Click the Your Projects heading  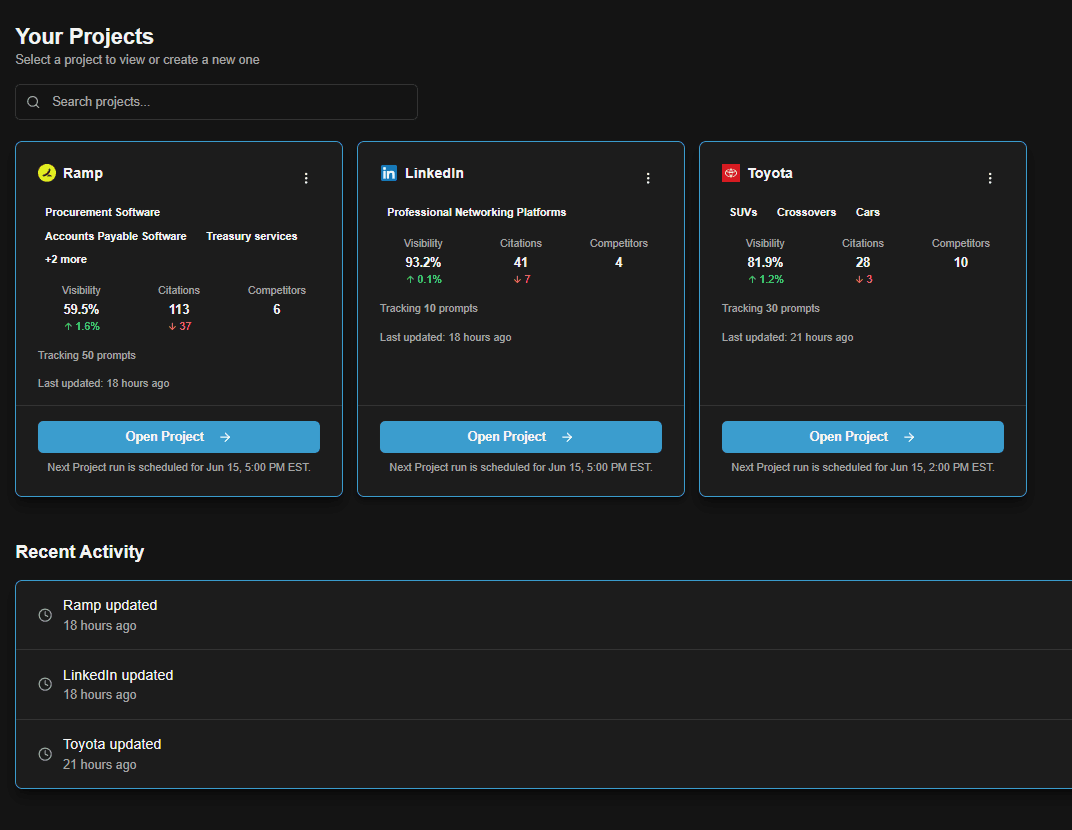click(x=85, y=36)
